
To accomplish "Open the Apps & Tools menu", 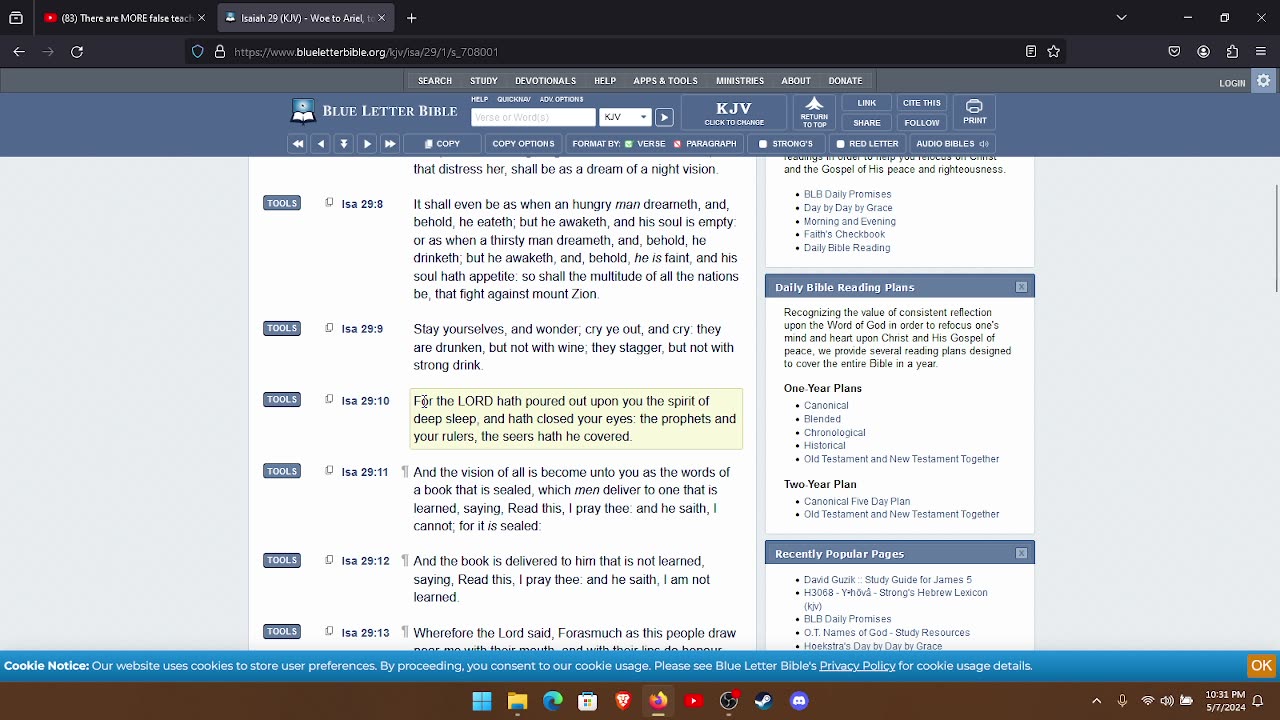I will coord(665,81).
